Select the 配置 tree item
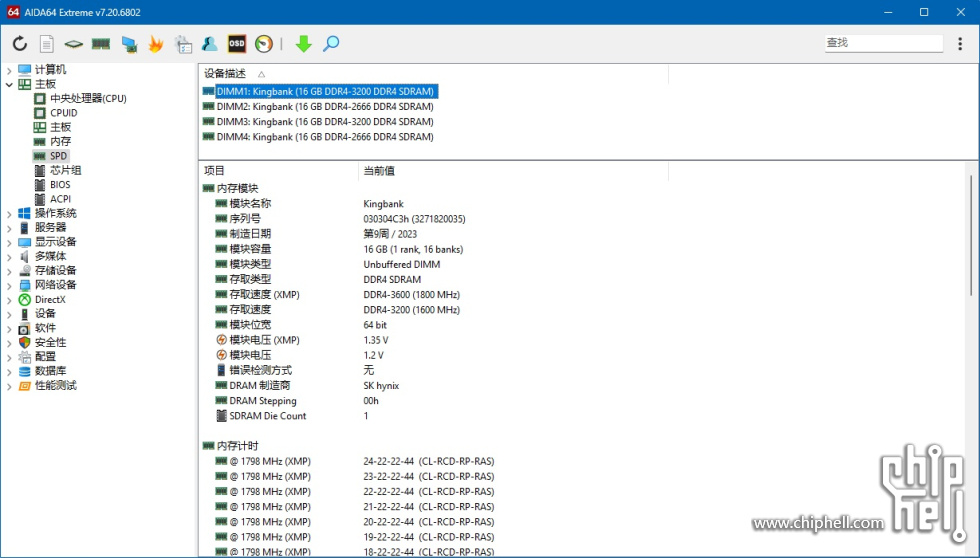 (x=45, y=357)
